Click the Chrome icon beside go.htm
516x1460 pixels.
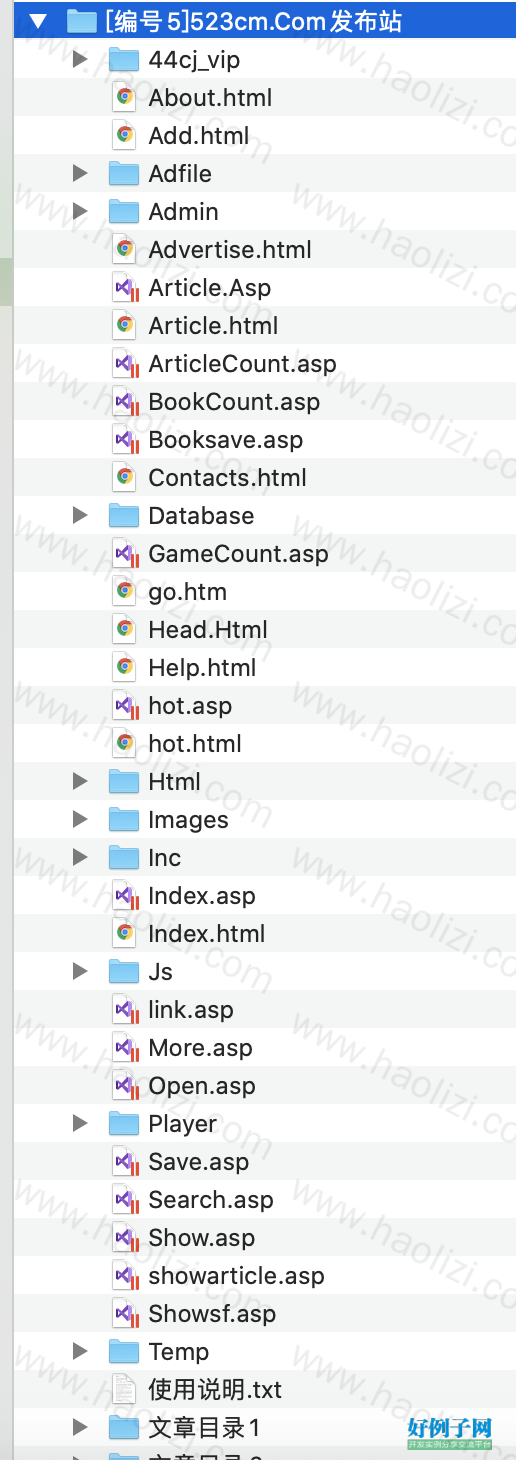pos(124,592)
